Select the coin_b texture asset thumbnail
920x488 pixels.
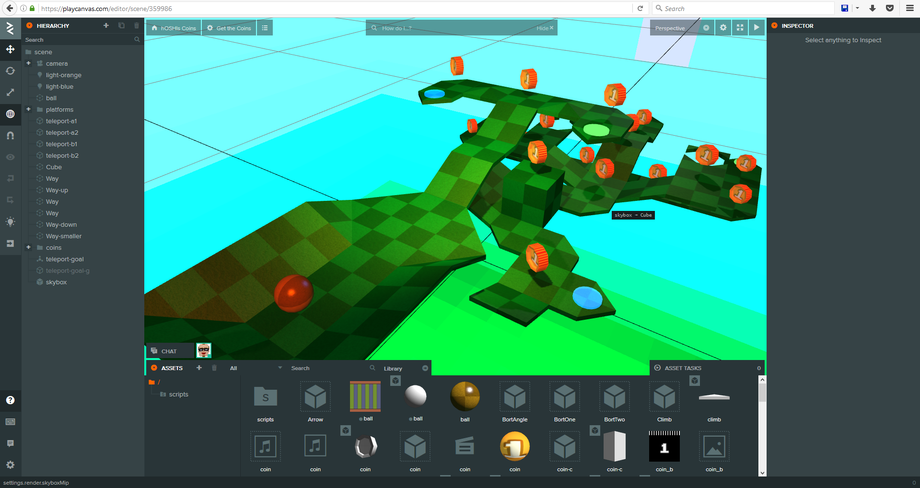tap(664, 447)
